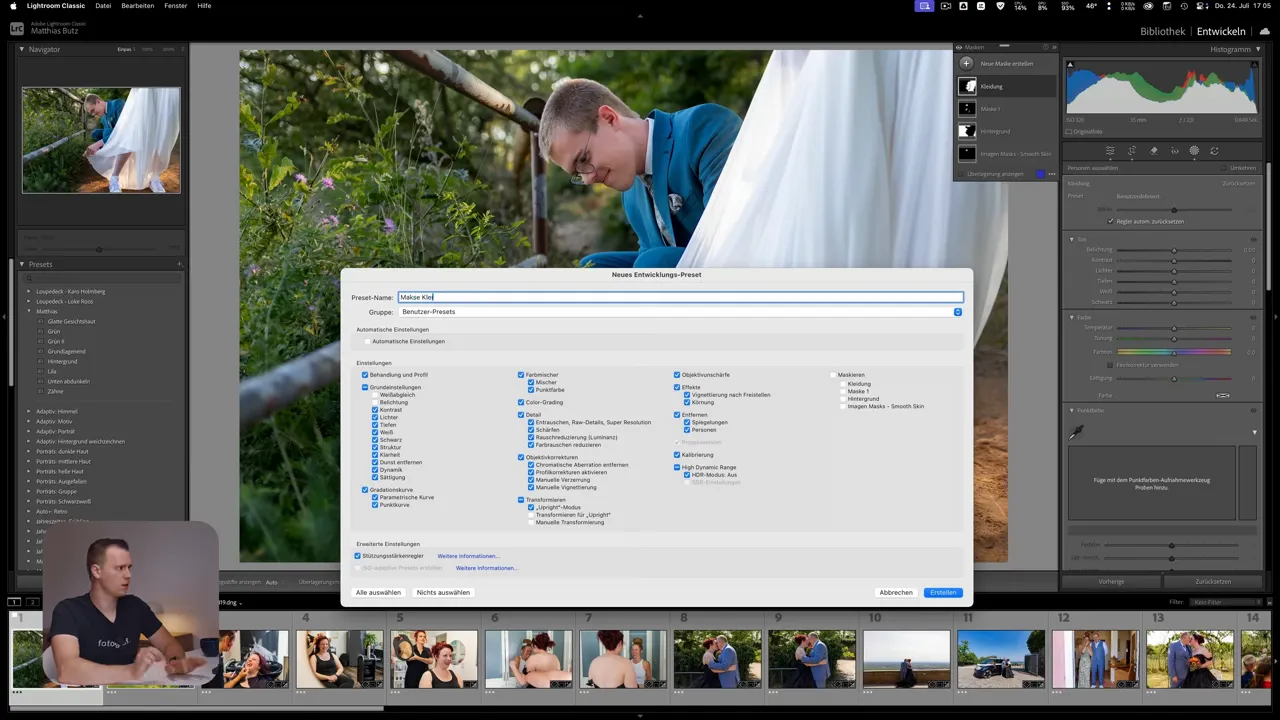The height and width of the screenshot is (720, 1280).
Task: Click the Belichtung slider handle
Action: (1174, 250)
